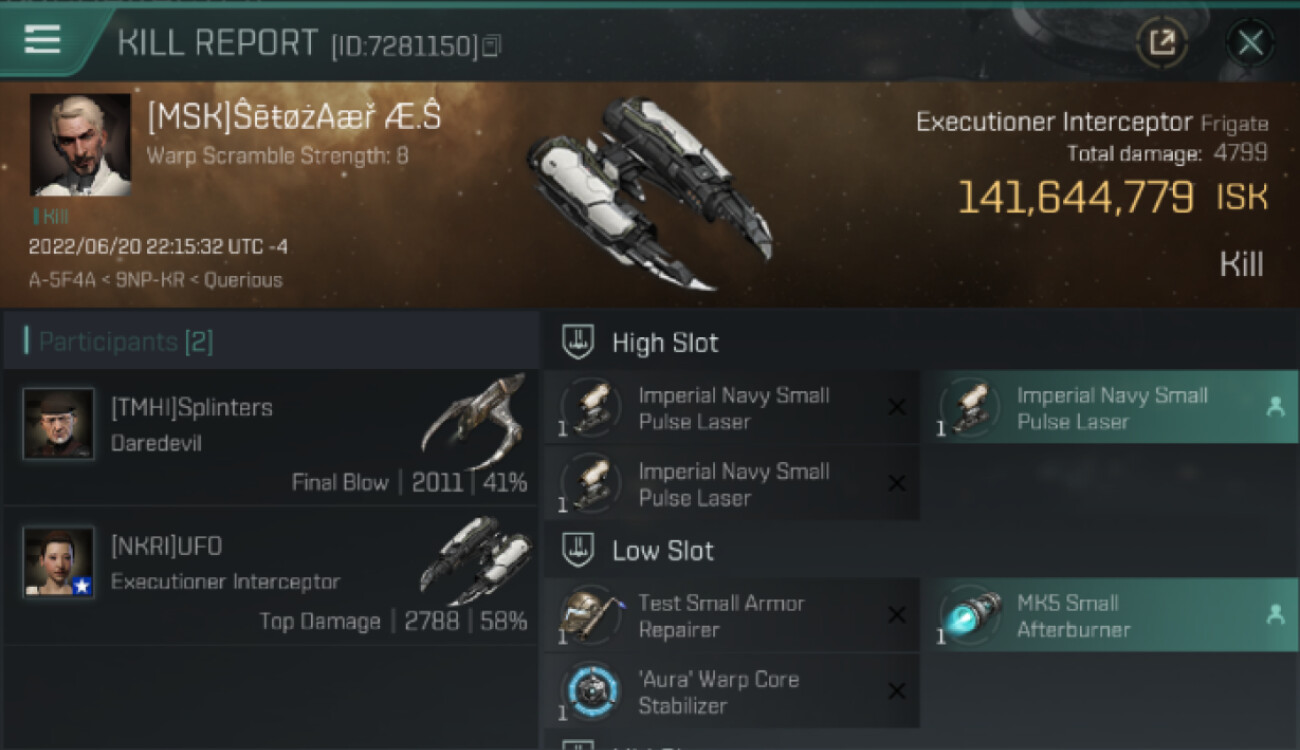
Task: Click the Querious region link
Action: 243,280
